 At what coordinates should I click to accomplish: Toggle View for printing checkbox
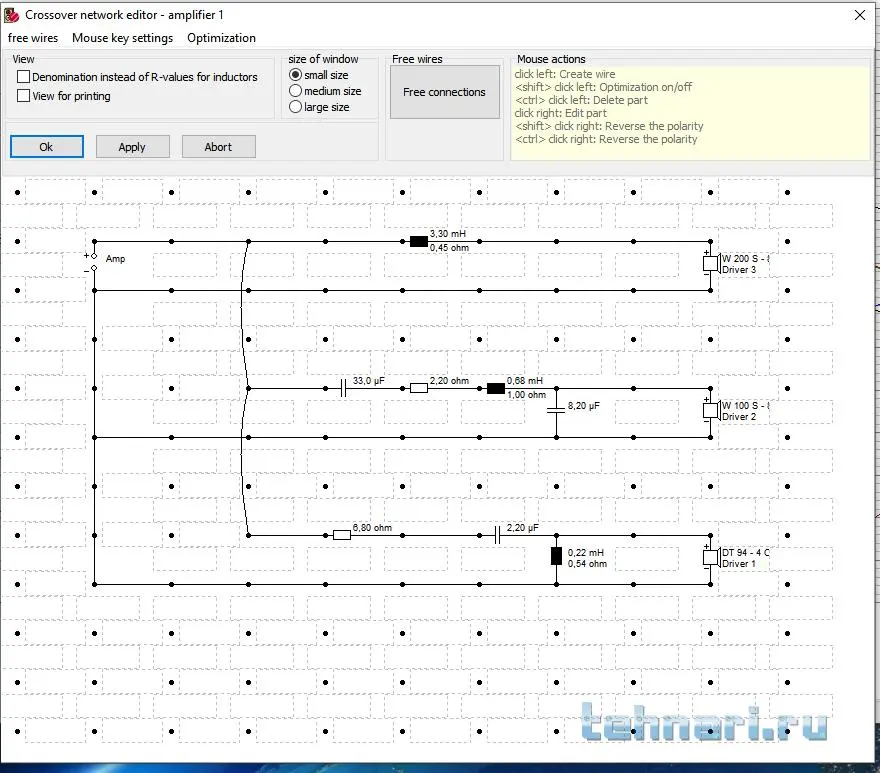[24, 96]
